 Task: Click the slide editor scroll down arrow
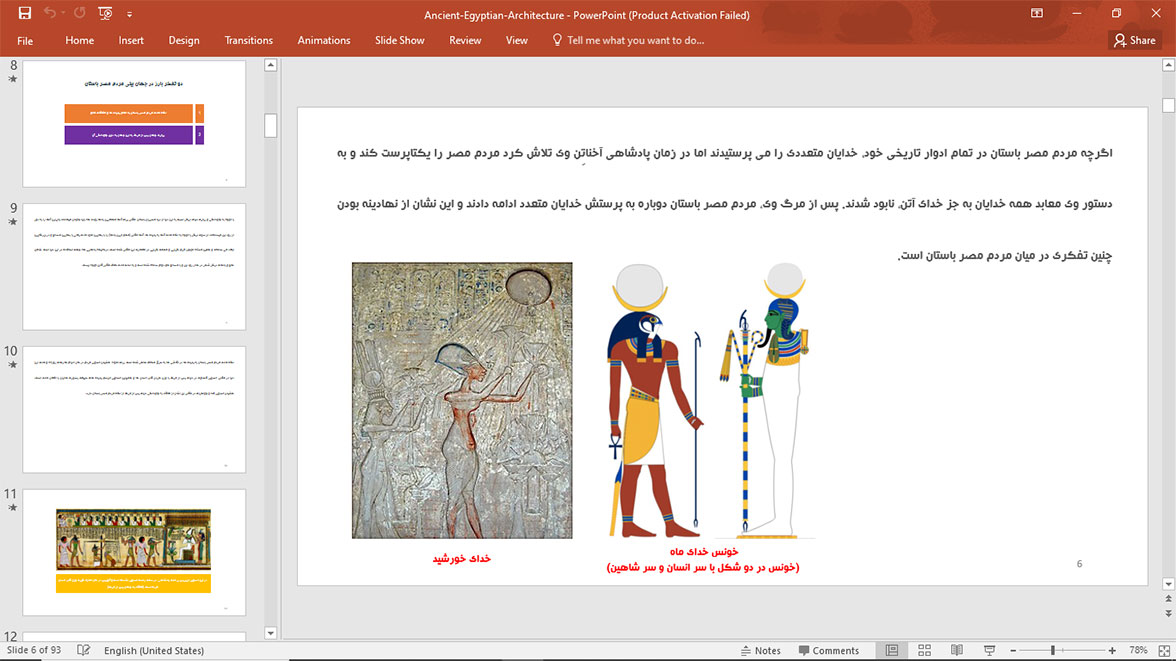(1168, 584)
